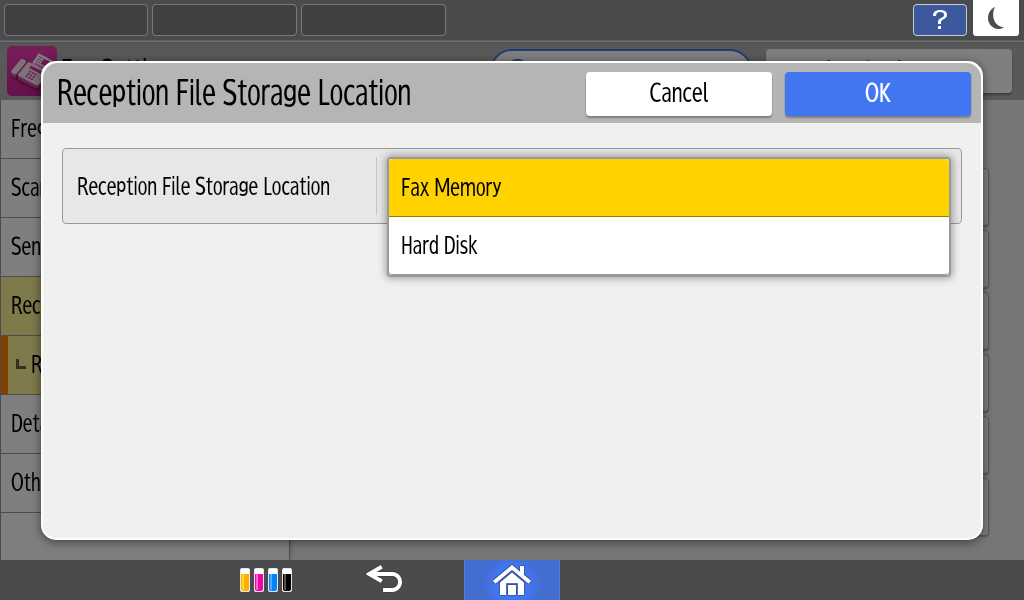Viewport: 1024px width, 600px height.
Task: Open the partially hidden 'Sca' sidebar tab
Action: pos(22,188)
